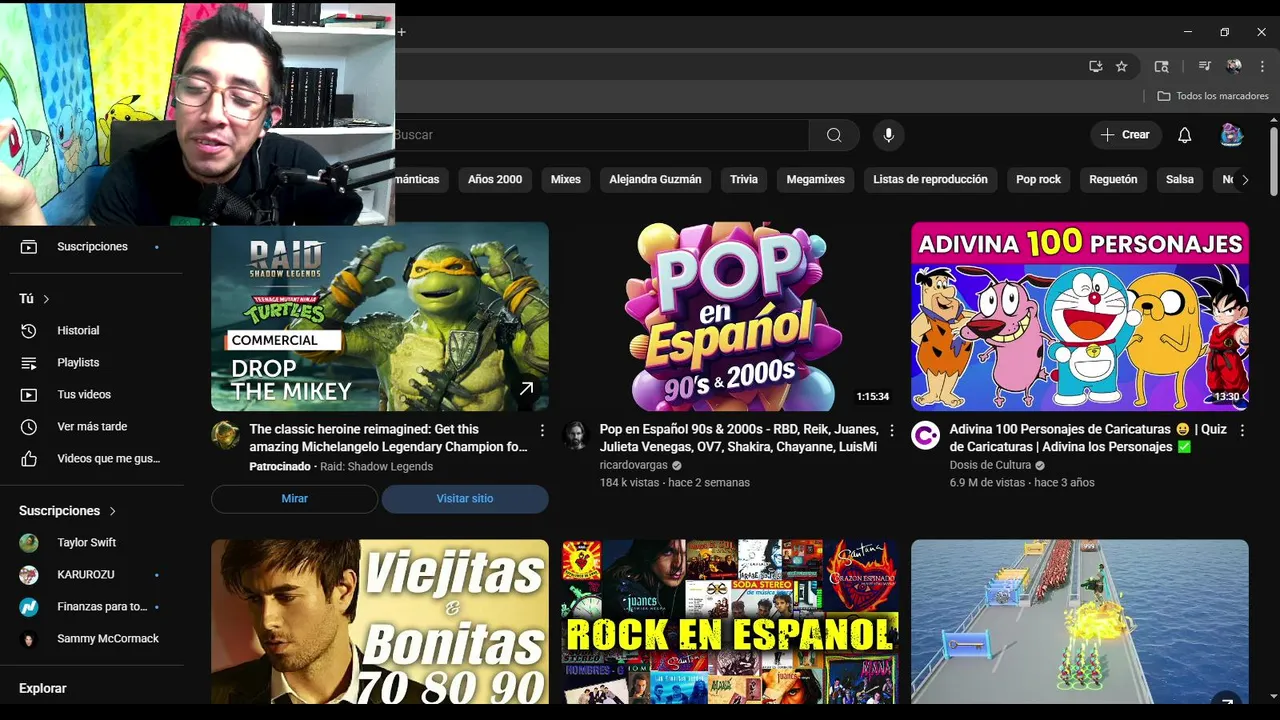
Task: Select the Alejandra Guzmán chip
Action: [x=655, y=180]
